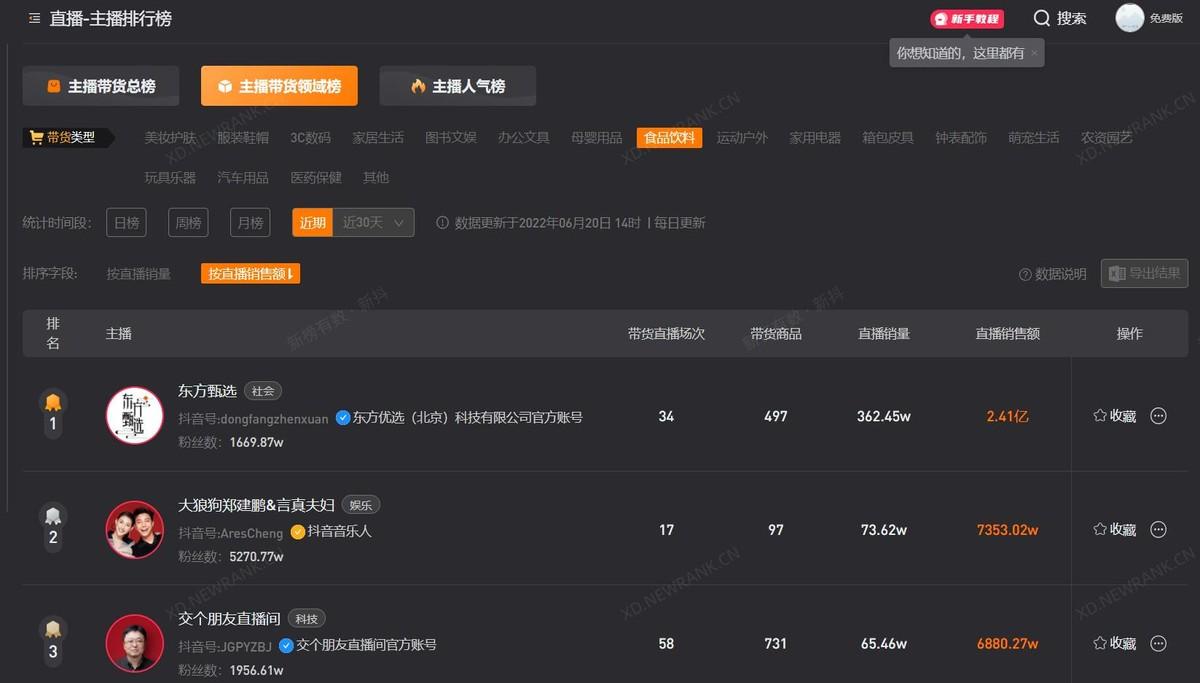The height and width of the screenshot is (683, 1200).
Task: Click 带货直播场次 column header
Action: click(667, 334)
